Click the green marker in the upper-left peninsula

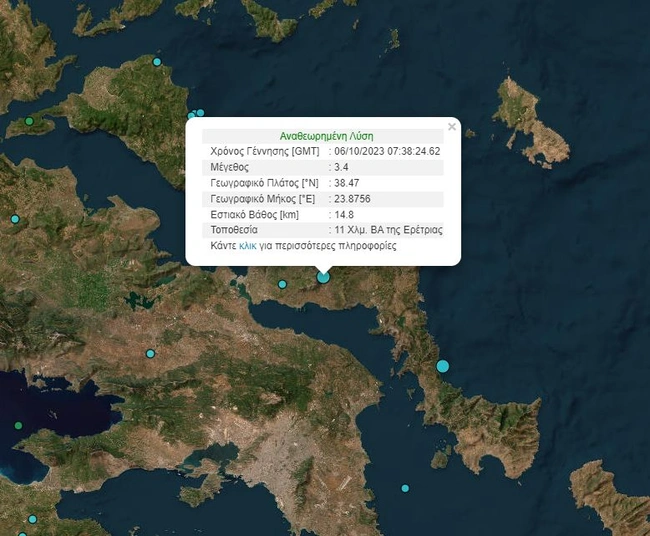click(29, 121)
